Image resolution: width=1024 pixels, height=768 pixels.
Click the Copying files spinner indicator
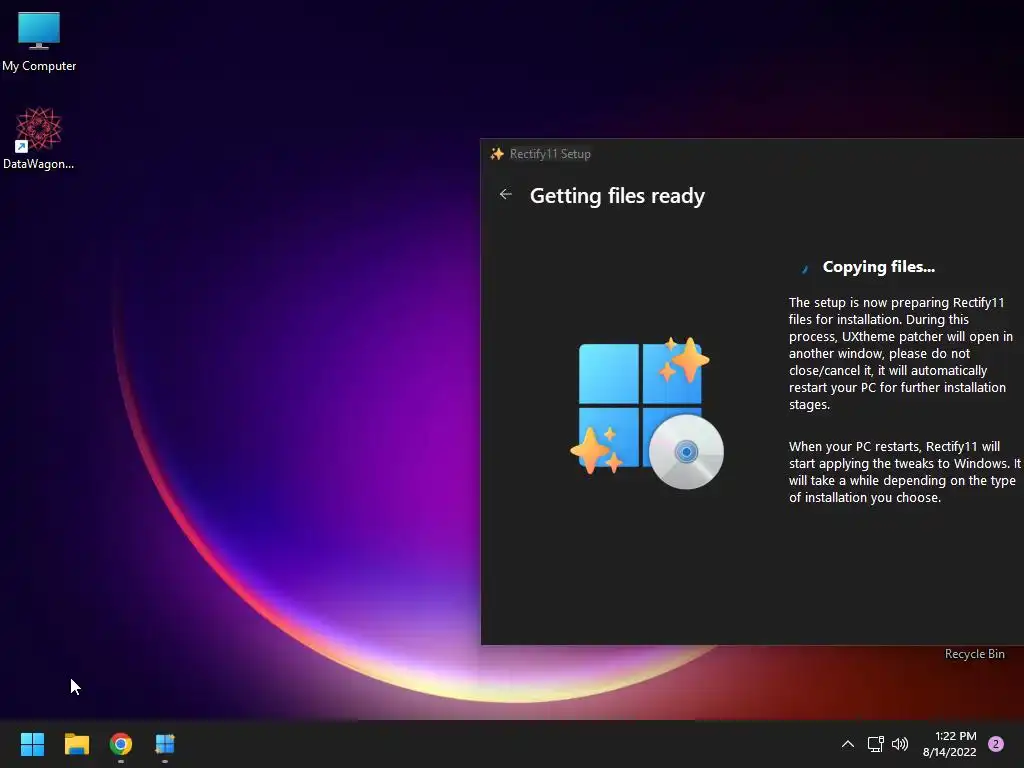coord(805,268)
